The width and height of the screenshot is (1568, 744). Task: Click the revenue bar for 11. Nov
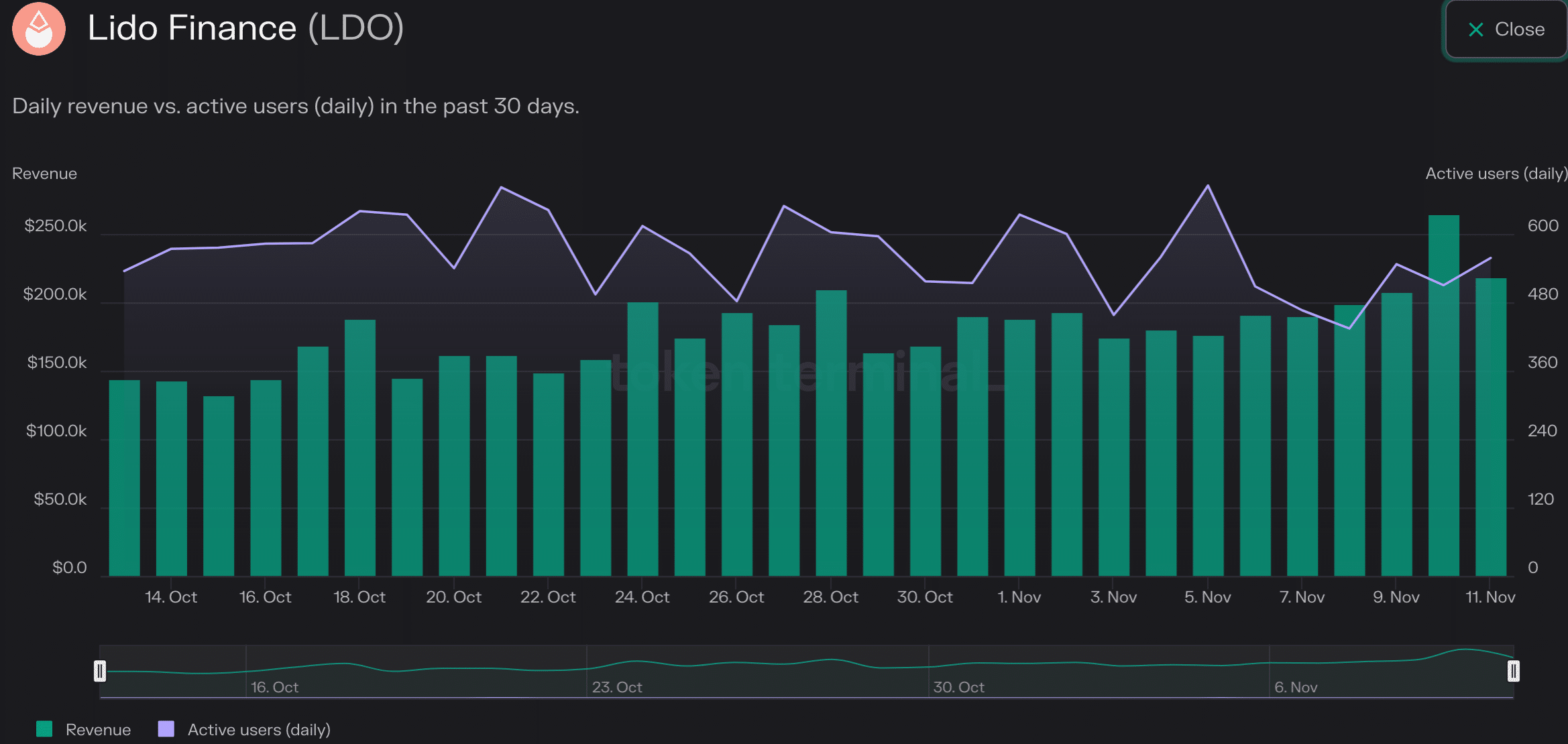pos(1491,427)
